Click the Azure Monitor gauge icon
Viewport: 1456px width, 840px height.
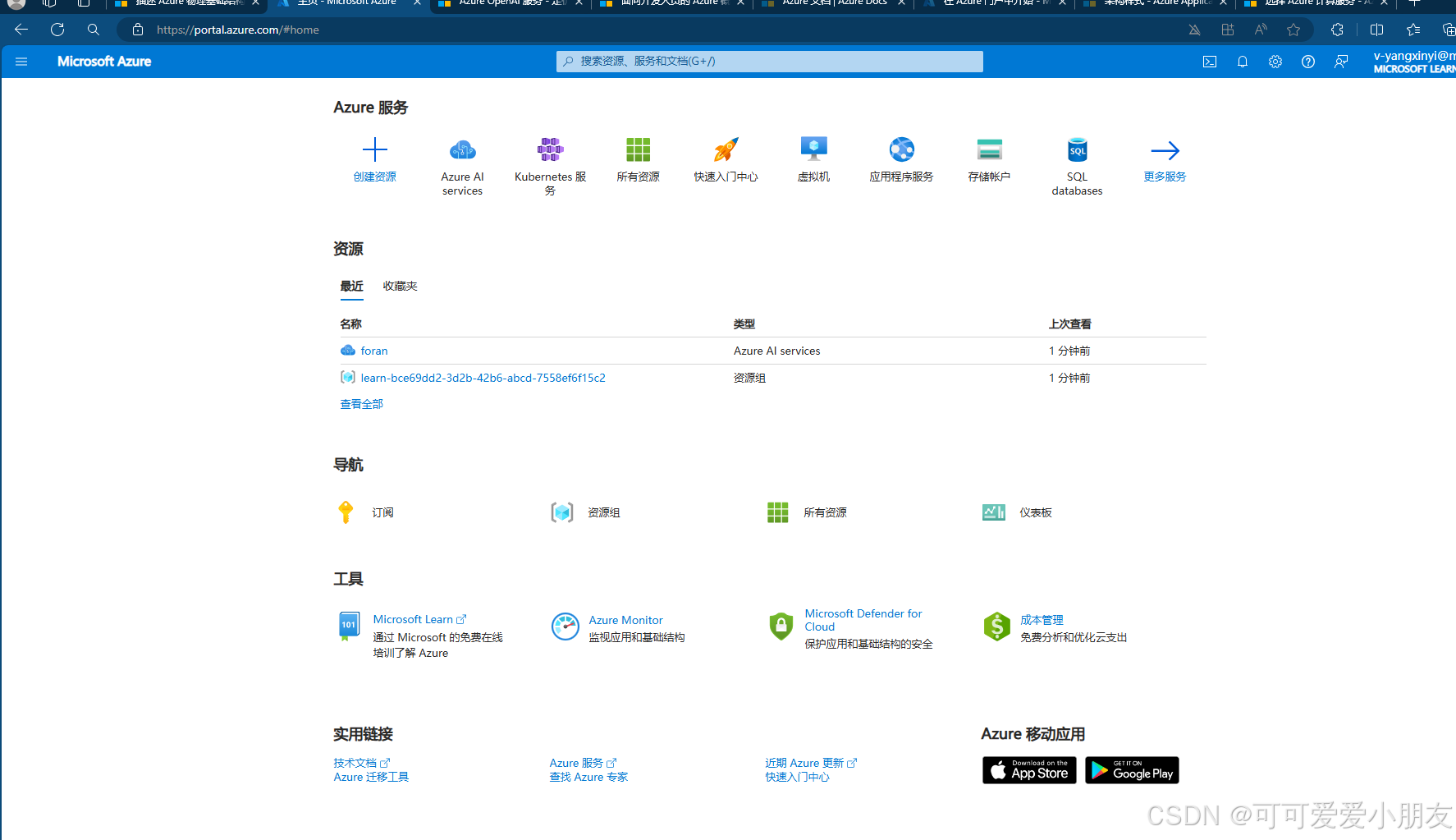565,627
